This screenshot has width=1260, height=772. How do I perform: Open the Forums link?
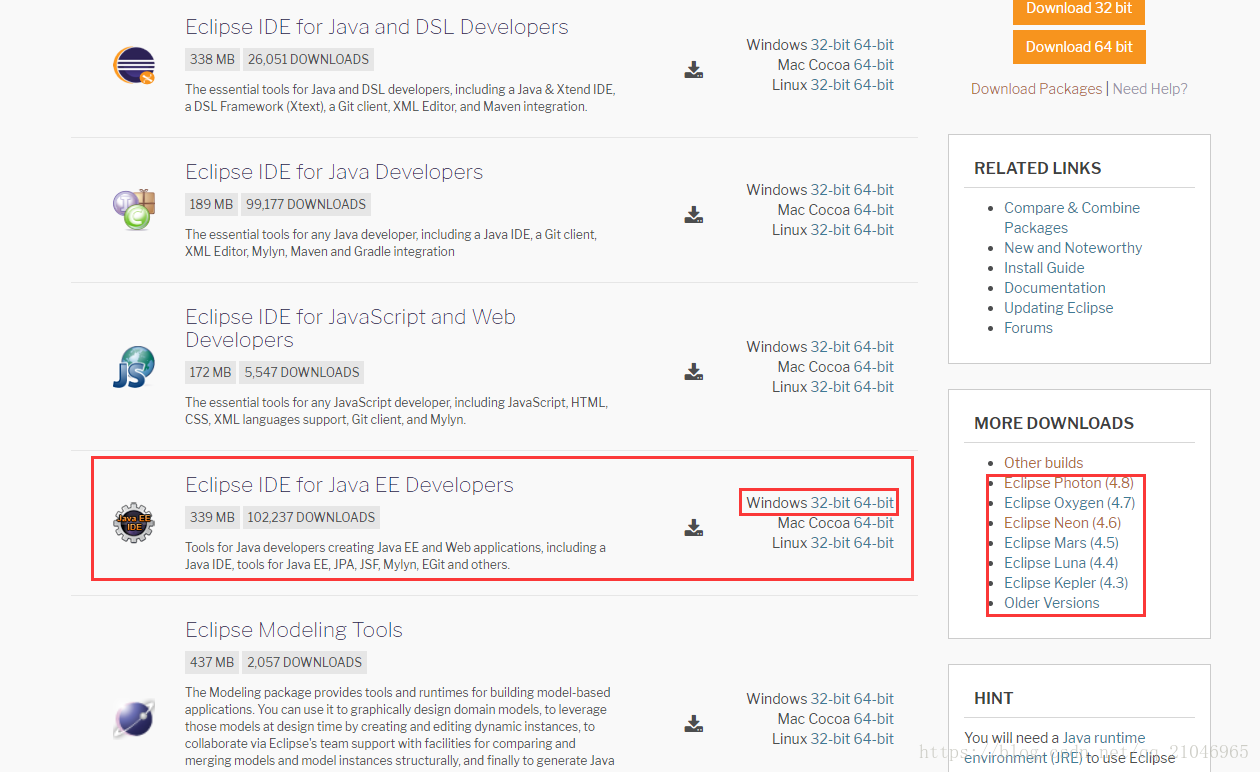click(x=1028, y=328)
